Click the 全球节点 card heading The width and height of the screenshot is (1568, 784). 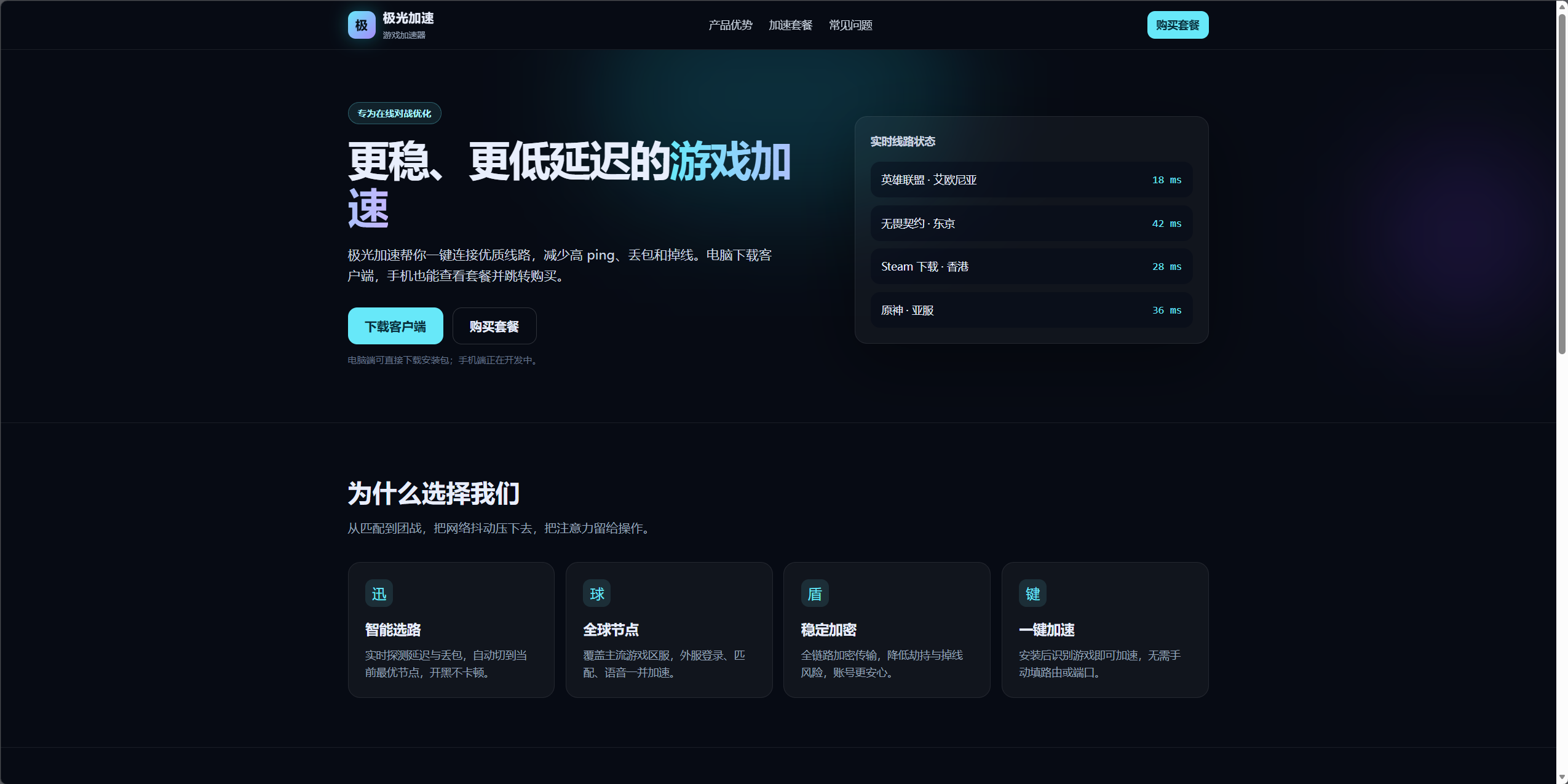611,630
